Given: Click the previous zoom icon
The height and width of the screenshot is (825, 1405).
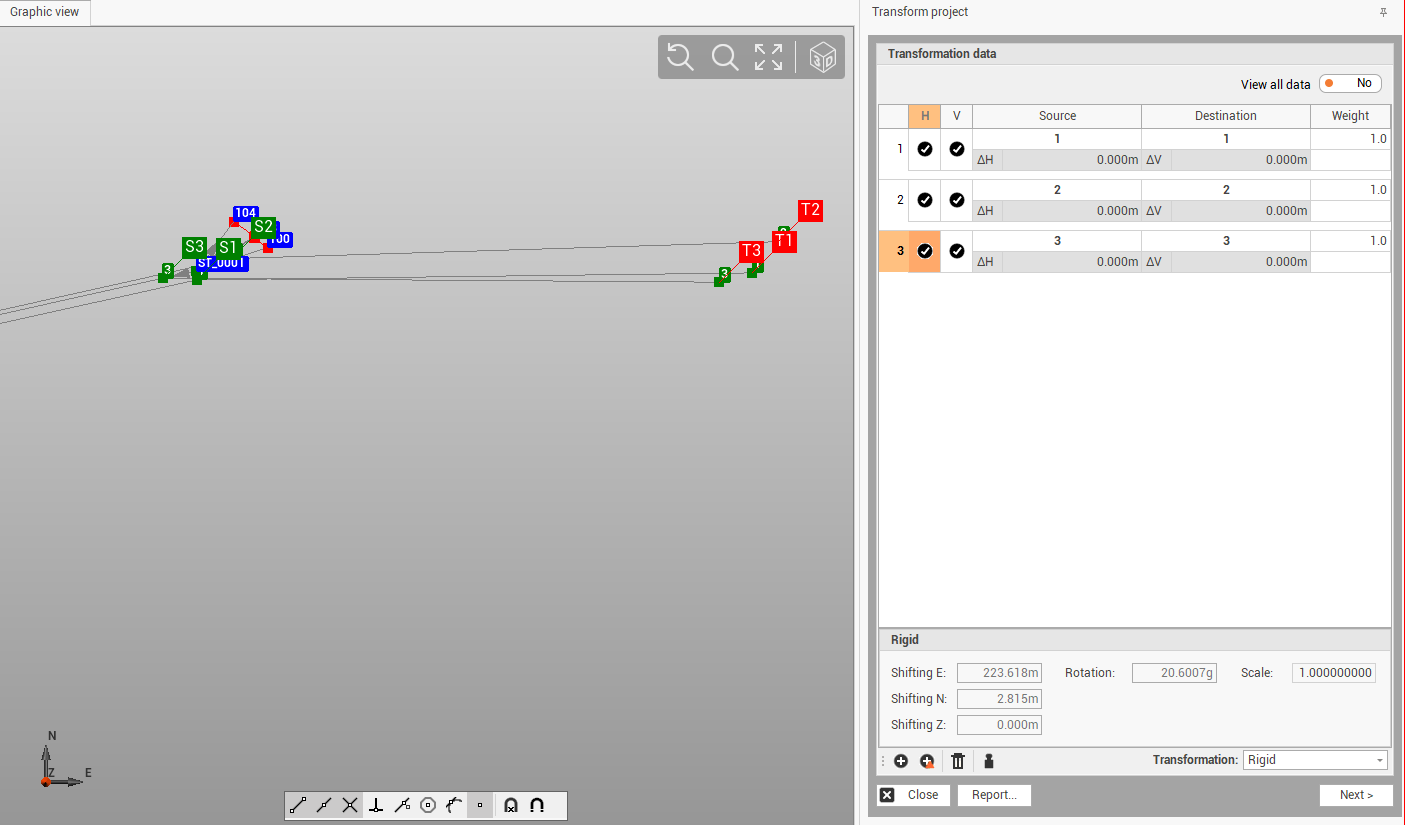Looking at the screenshot, I should coord(680,57).
